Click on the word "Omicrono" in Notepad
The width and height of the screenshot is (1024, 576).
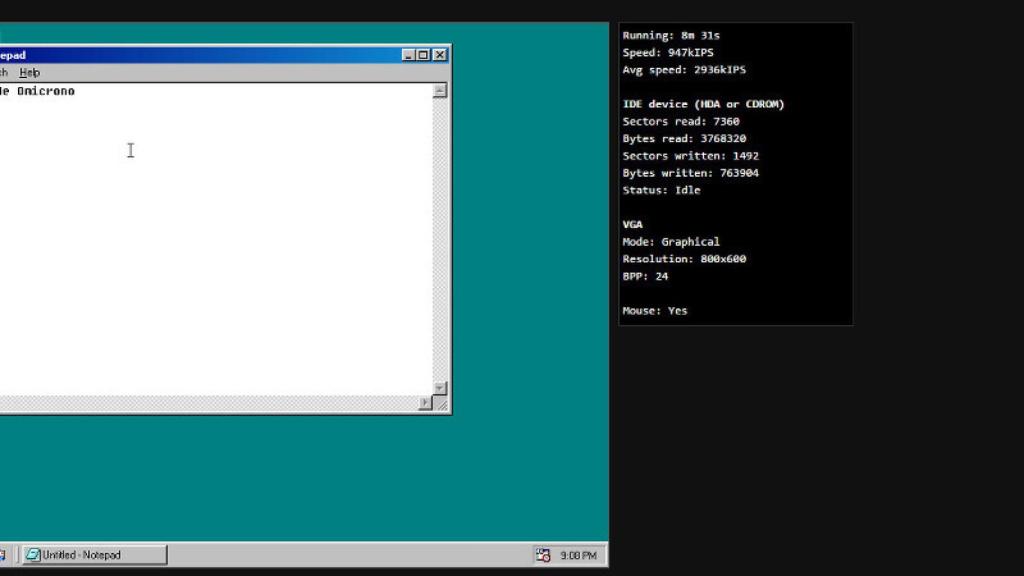click(x=46, y=91)
